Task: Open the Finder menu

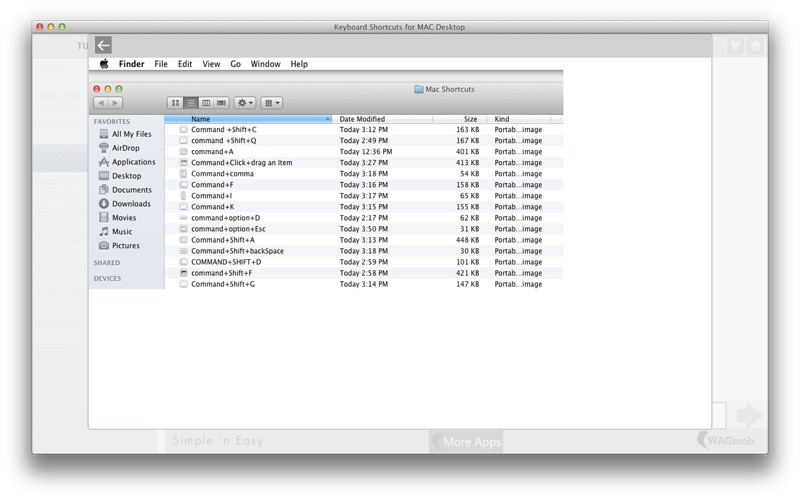Action: [x=131, y=64]
